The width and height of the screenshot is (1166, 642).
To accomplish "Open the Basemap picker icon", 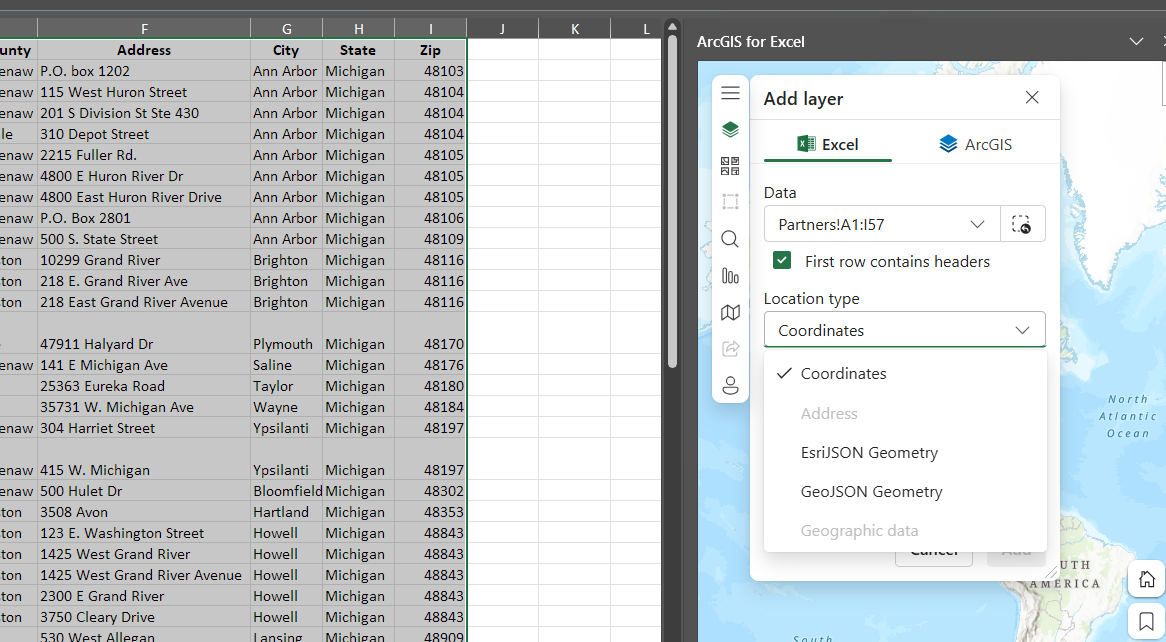I will 730,312.
